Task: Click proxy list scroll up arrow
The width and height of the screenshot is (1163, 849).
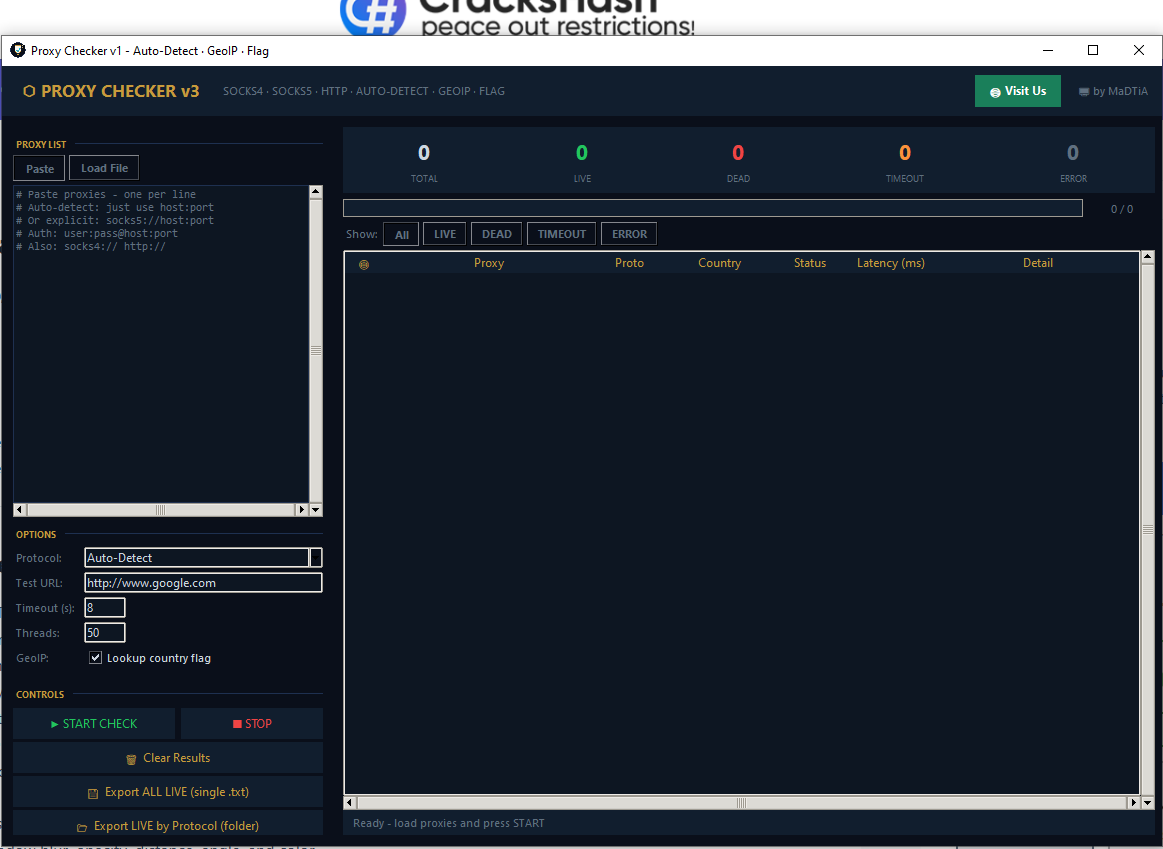Action: 316,192
